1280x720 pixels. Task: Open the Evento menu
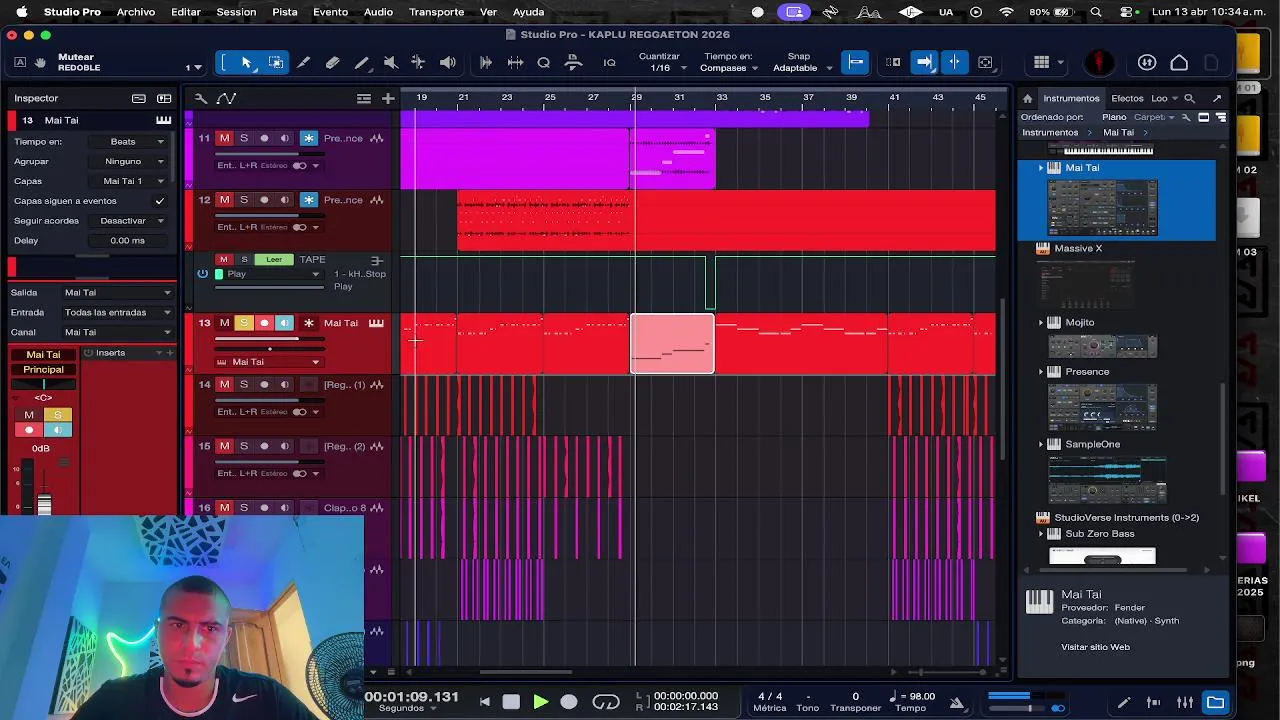(330, 12)
